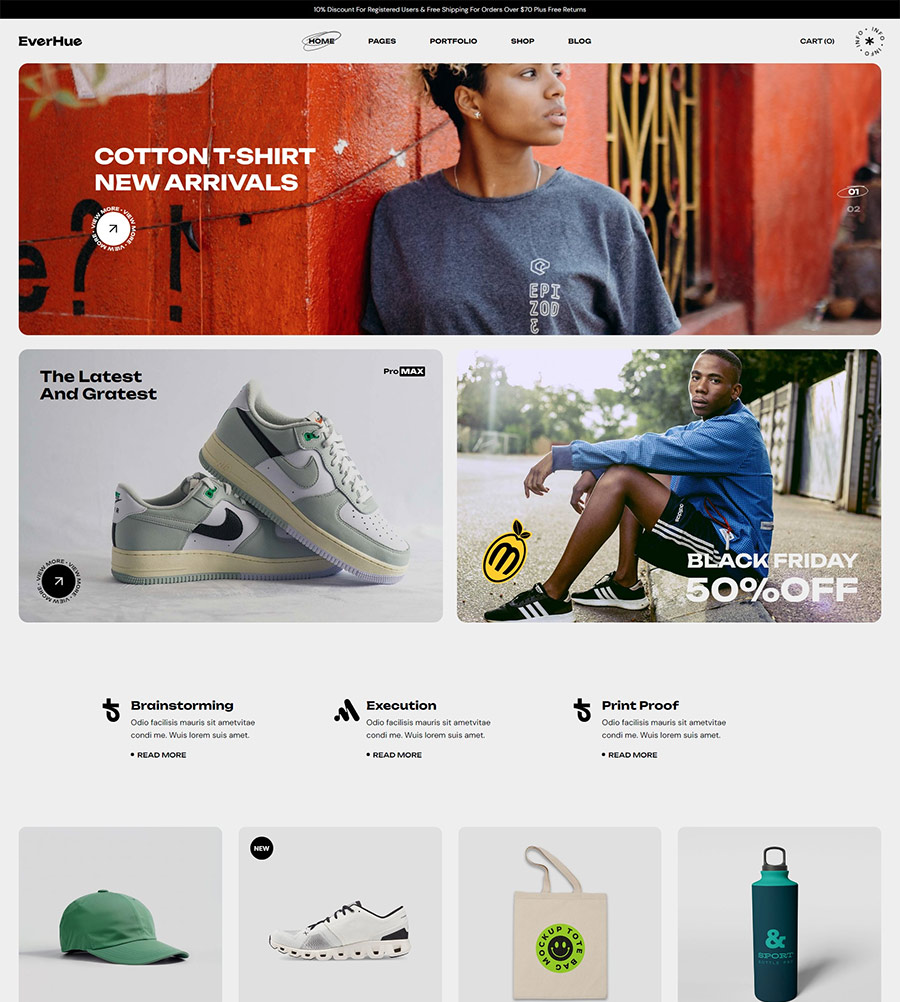Click the Pro MAX label badge
The width and height of the screenshot is (900, 1002).
[405, 371]
